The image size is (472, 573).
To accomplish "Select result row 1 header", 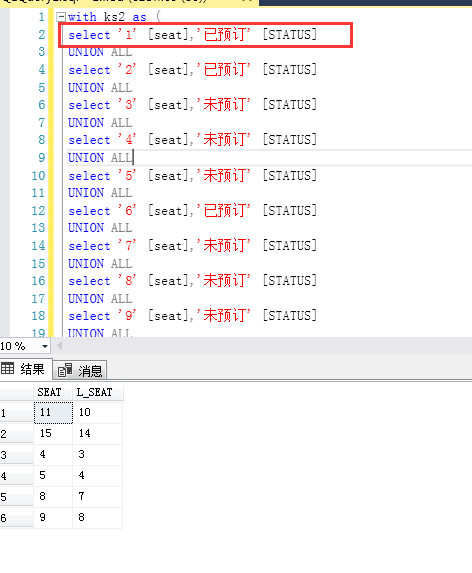I will pos(16,413).
